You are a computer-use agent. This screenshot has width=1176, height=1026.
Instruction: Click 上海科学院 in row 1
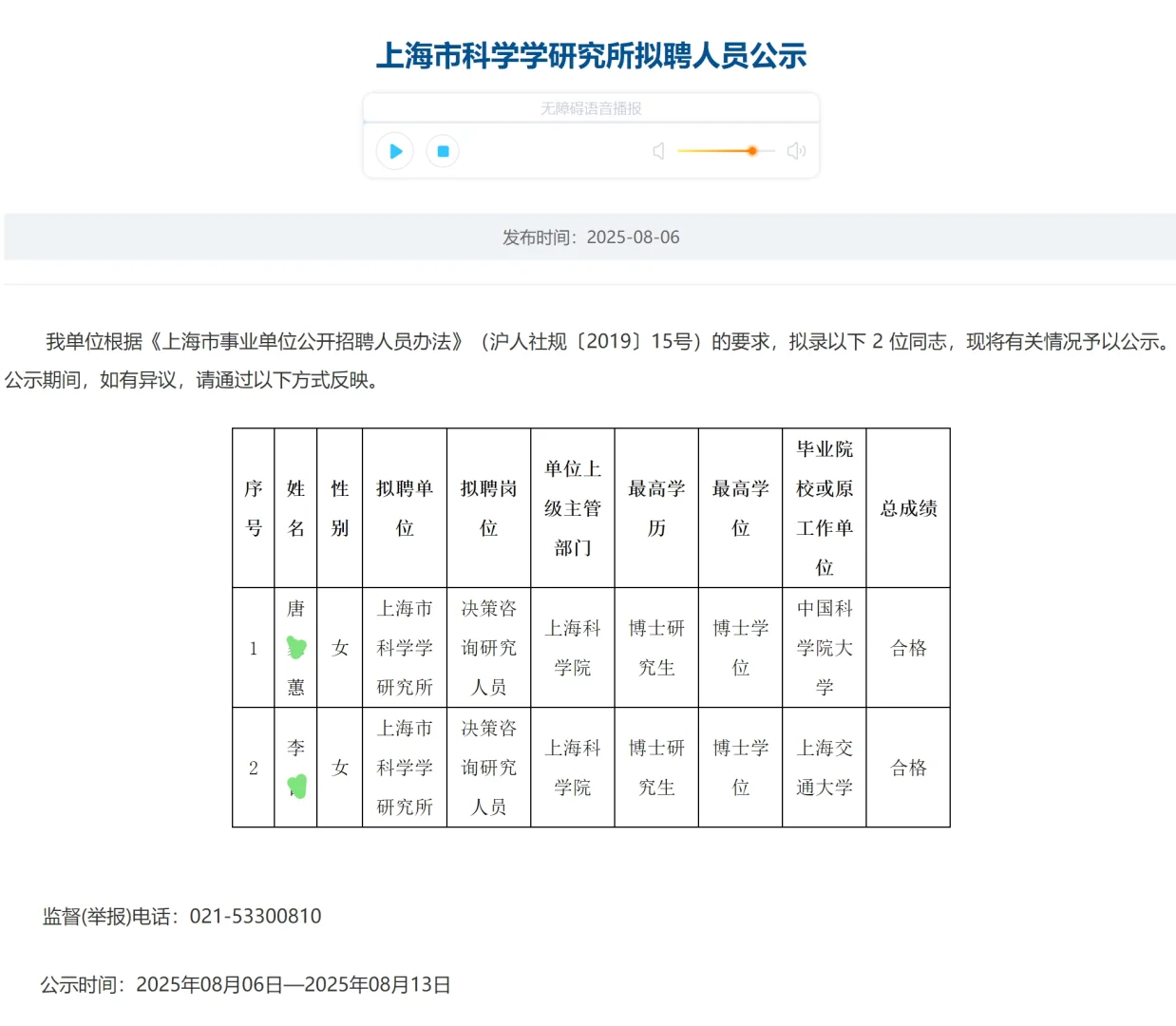tap(573, 648)
